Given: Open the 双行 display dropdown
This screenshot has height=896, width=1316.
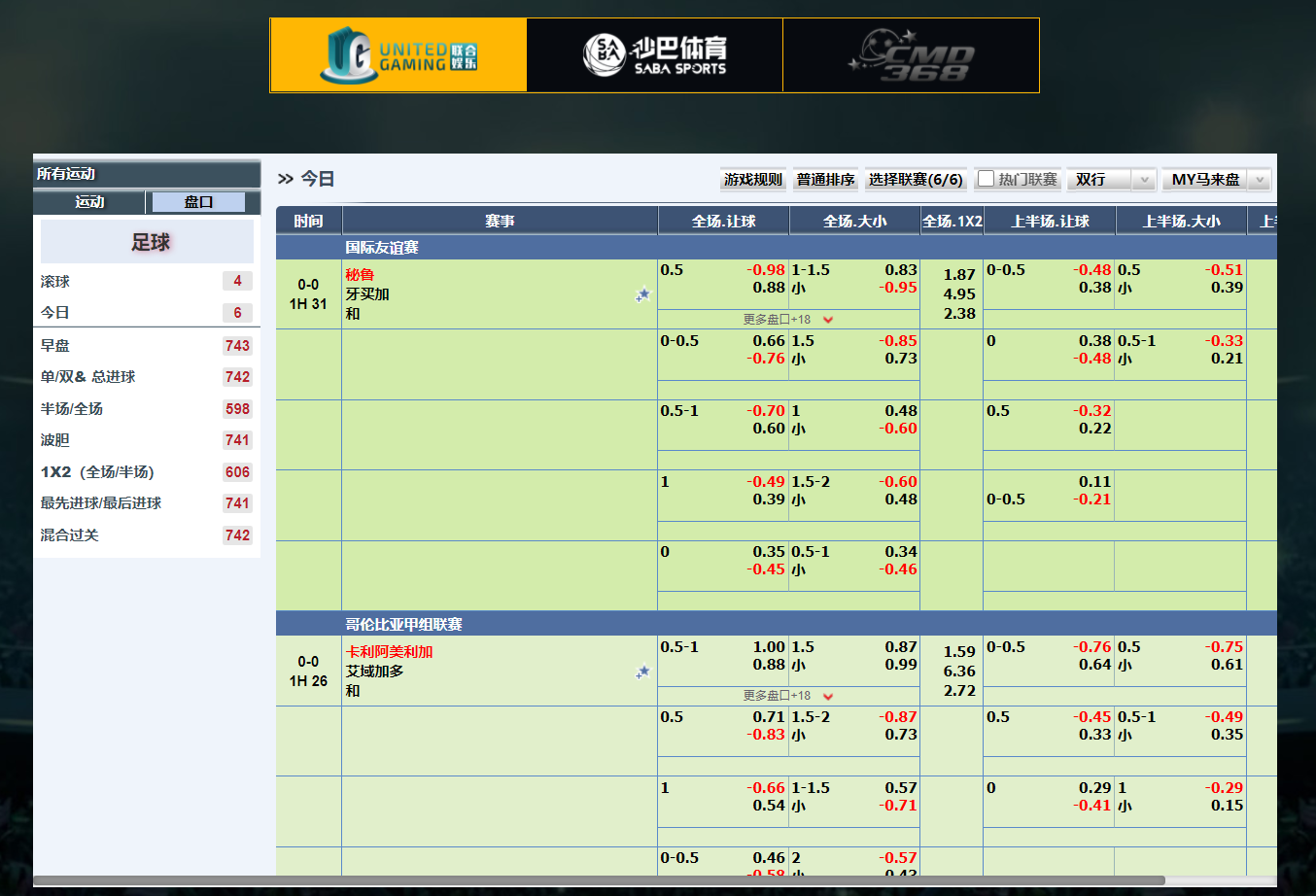Looking at the screenshot, I should [x=1111, y=180].
